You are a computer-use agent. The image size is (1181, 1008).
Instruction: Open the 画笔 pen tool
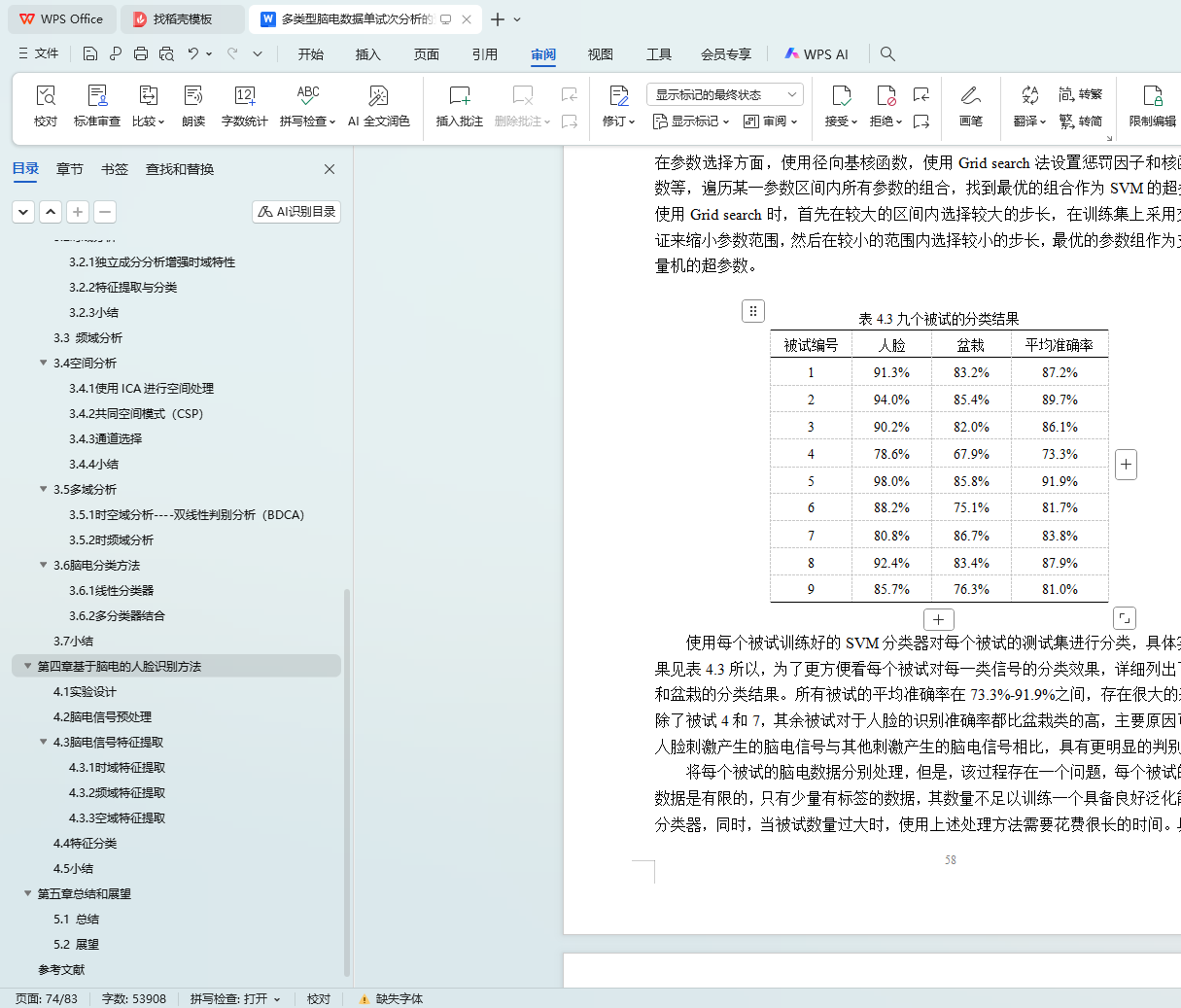tap(970, 106)
